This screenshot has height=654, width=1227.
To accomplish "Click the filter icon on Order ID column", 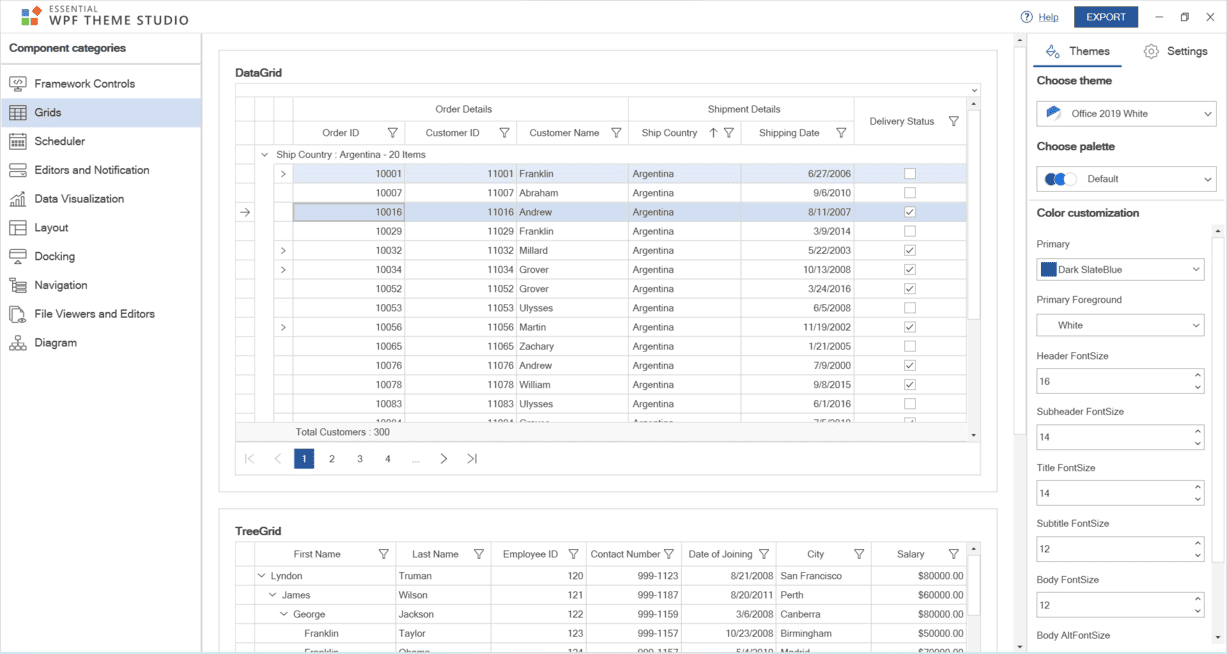I will tap(393, 132).
